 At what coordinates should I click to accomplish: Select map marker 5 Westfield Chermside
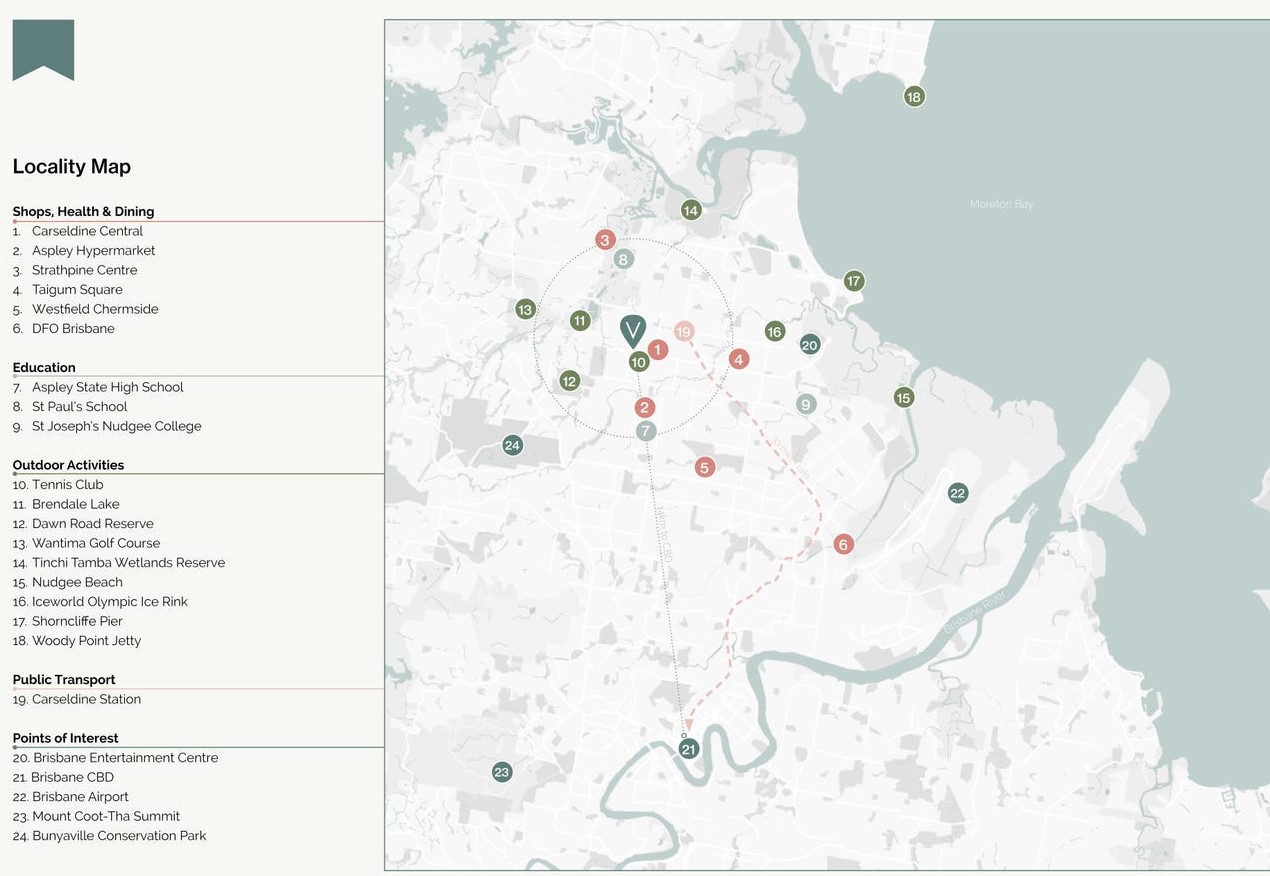(x=704, y=467)
